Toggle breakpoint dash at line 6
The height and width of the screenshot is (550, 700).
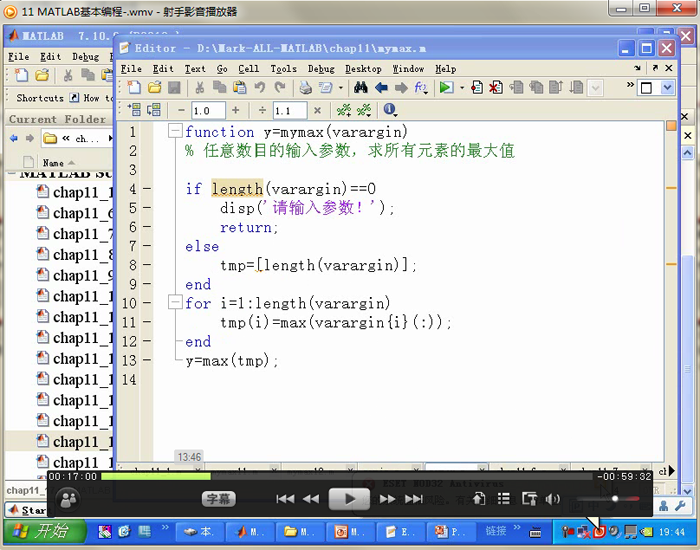click(147, 227)
